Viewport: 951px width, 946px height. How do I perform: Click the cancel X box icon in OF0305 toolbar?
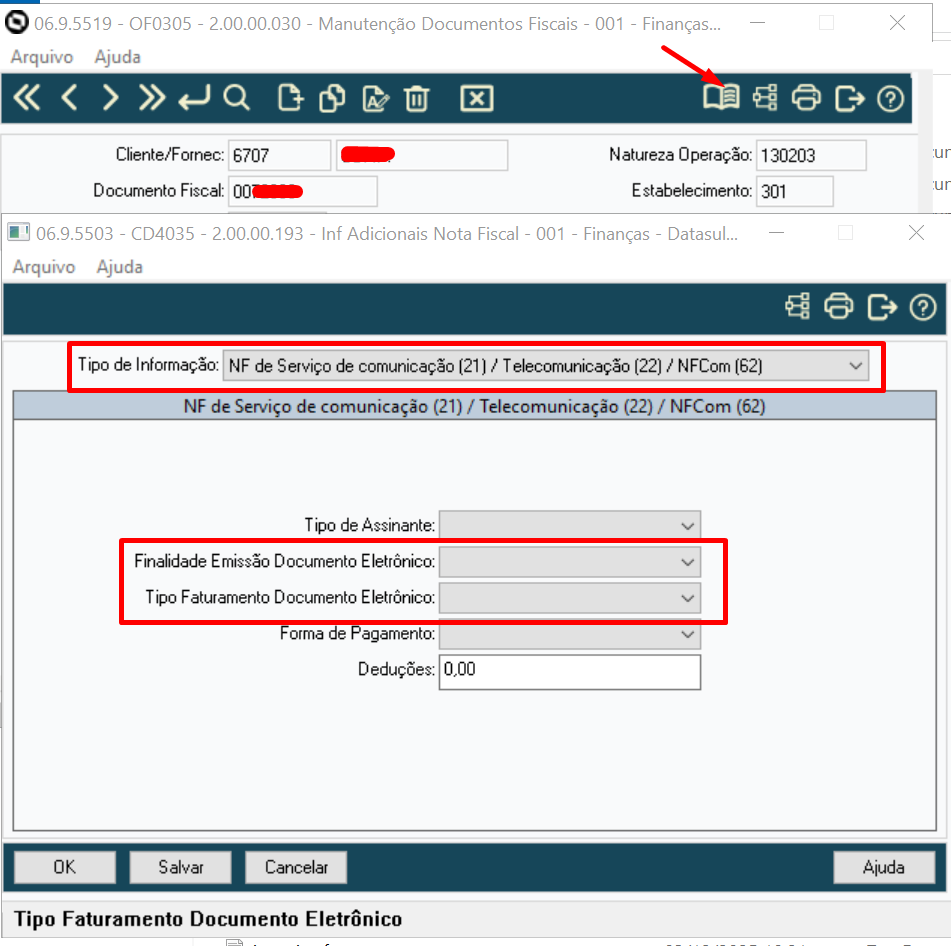[477, 98]
